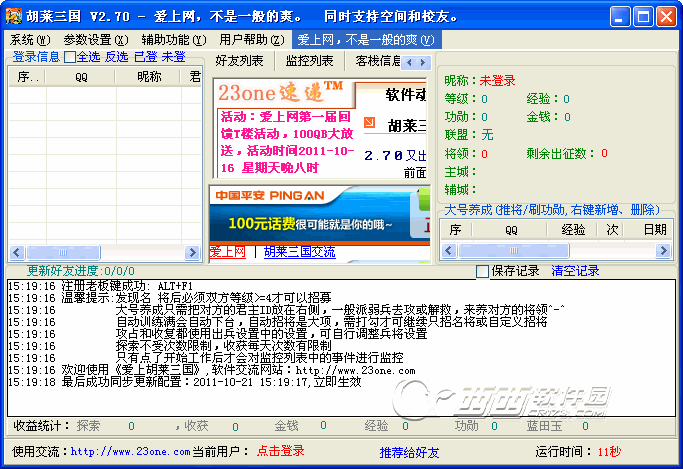Click the account list horizontal scrollbar thumb

[x=63, y=252]
